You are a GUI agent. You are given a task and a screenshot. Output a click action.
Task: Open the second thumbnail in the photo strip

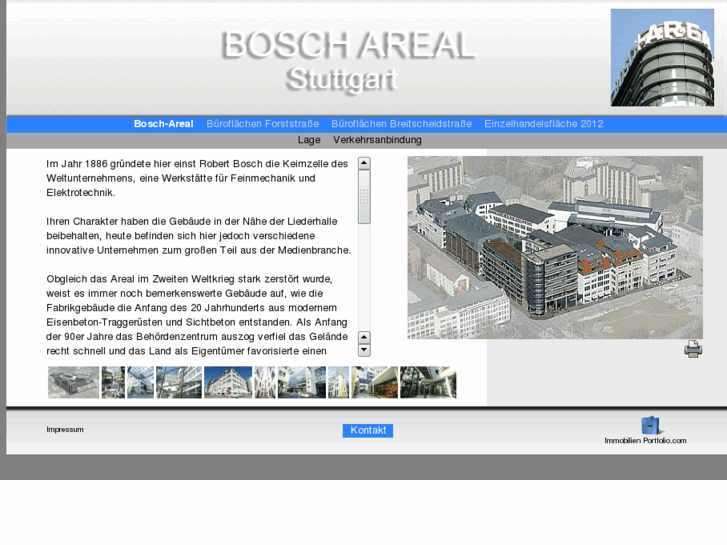113,382
